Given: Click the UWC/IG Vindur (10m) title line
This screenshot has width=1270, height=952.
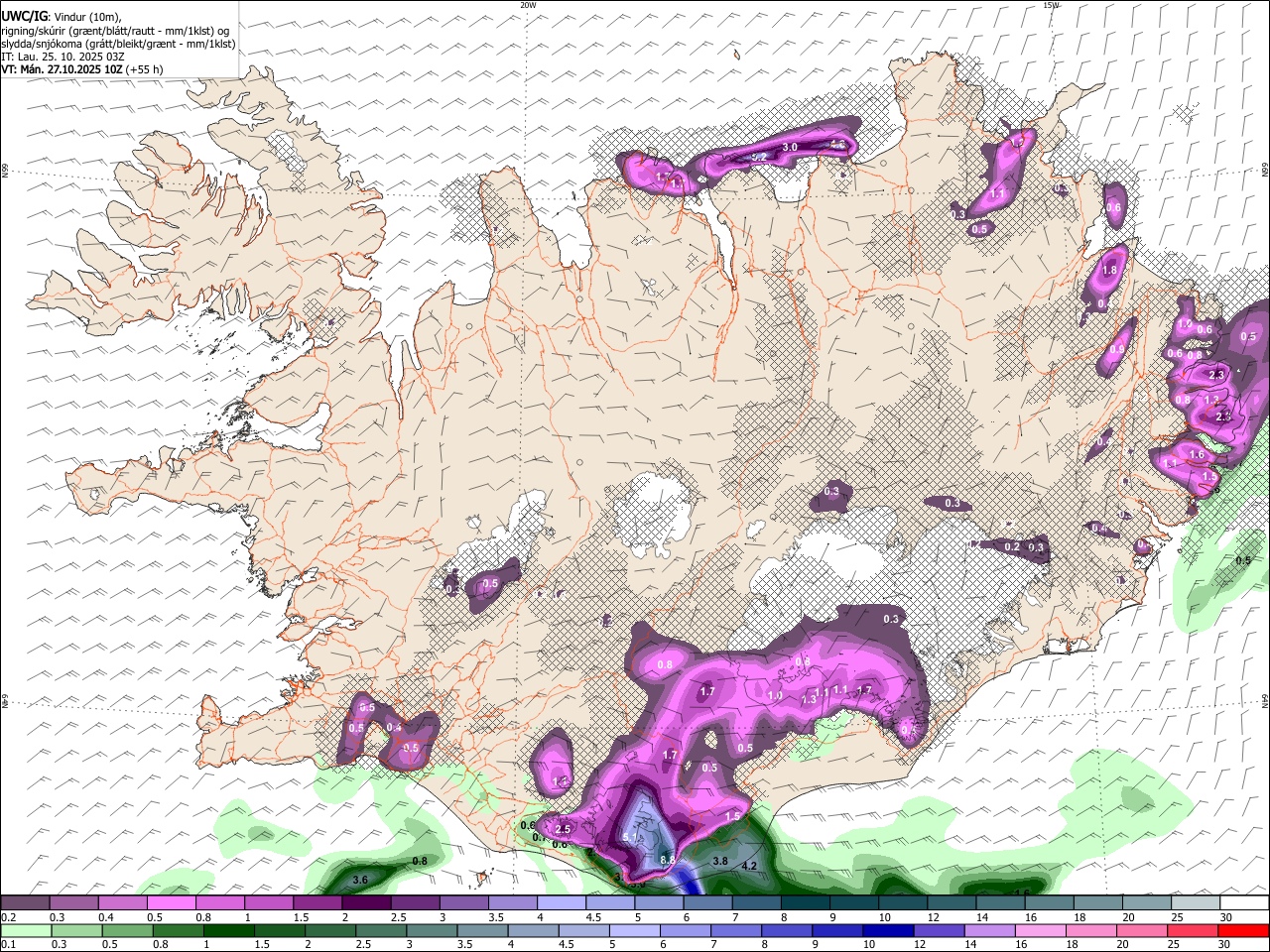Looking at the screenshot, I should coord(62,16).
